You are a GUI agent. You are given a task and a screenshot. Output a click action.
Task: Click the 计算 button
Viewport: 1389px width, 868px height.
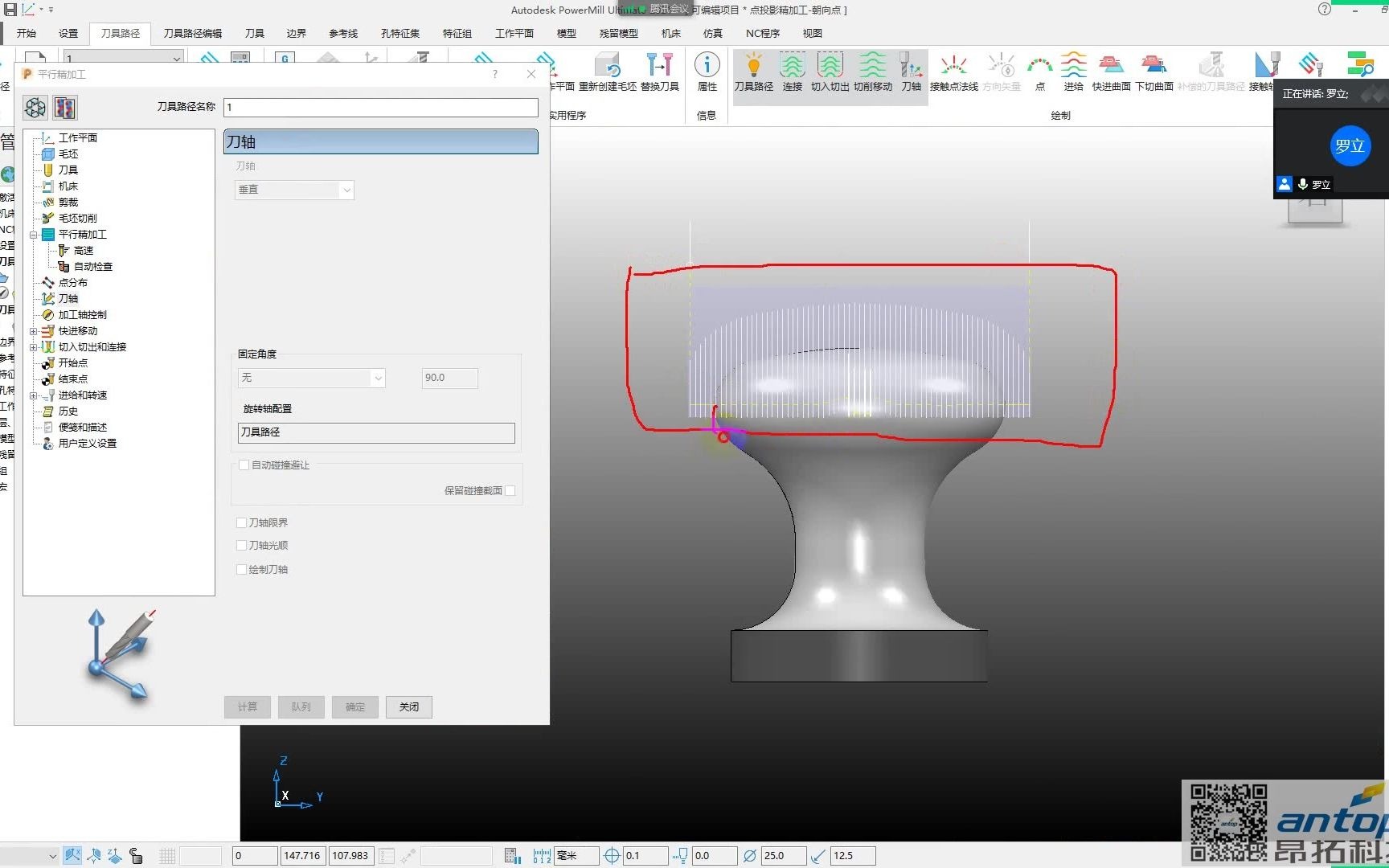click(248, 706)
